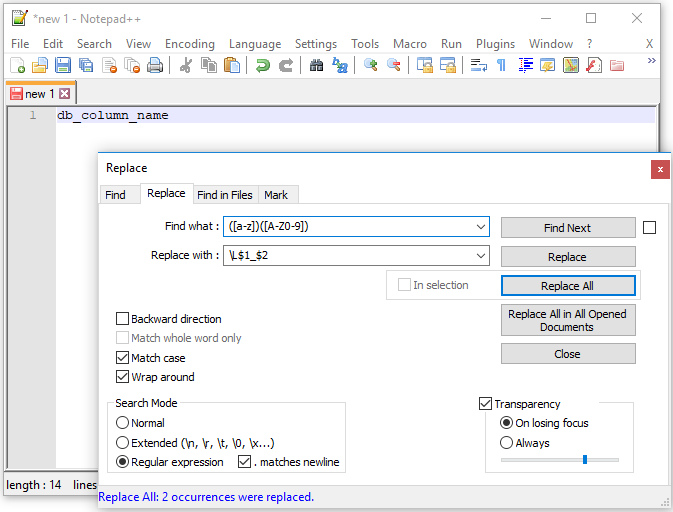673x512 pixels.
Task: Toggle Show All Characters pilcrow icon
Action: coord(501,65)
